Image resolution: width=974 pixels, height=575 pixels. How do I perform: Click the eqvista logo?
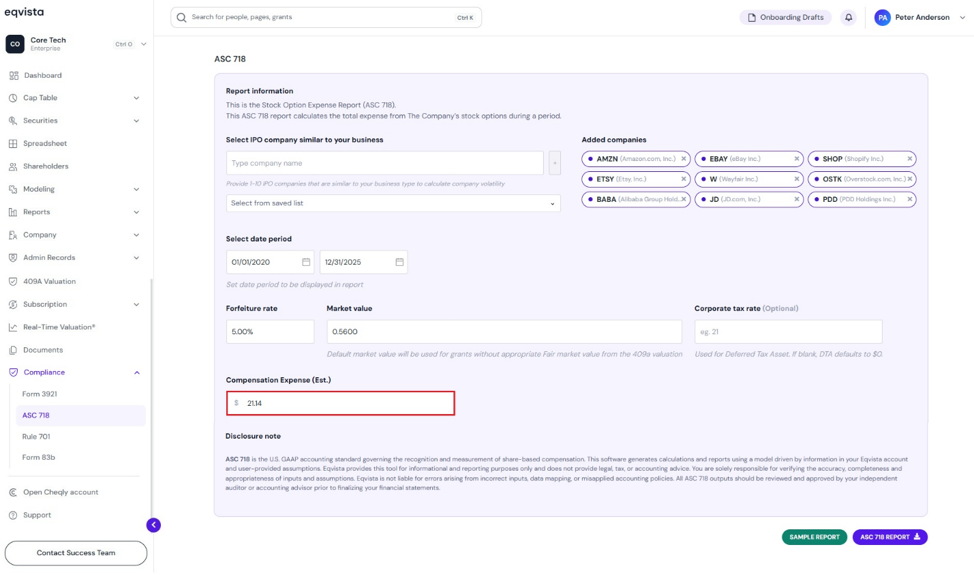click(24, 12)
